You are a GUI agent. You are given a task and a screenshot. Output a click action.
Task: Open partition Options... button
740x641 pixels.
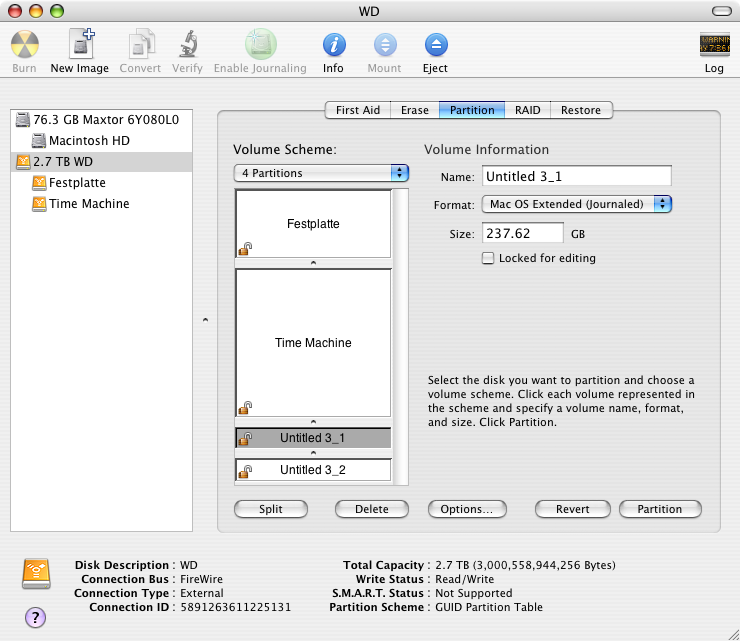coord(467,509)
